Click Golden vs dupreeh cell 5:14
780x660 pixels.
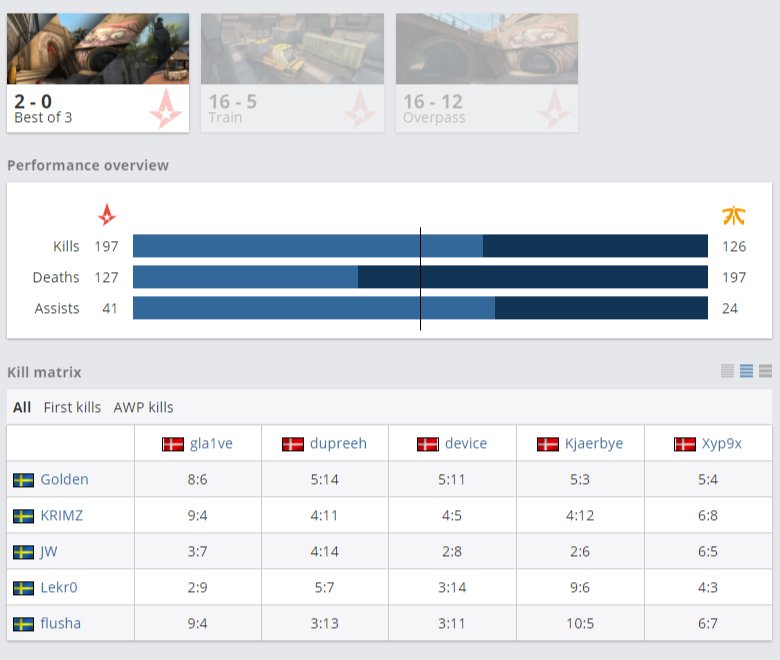coord(325,479)
